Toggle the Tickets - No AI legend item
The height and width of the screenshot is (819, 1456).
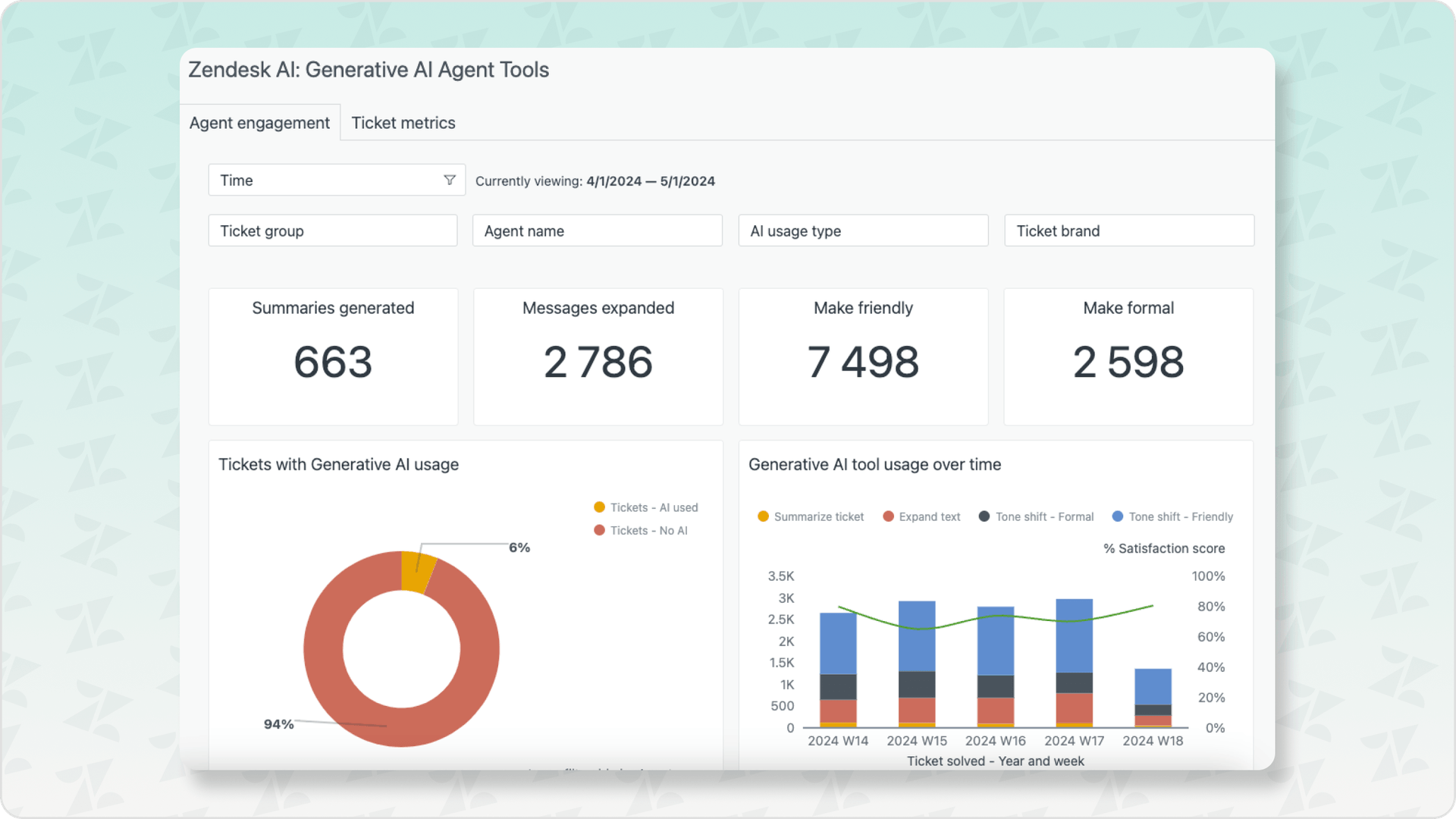641,530
